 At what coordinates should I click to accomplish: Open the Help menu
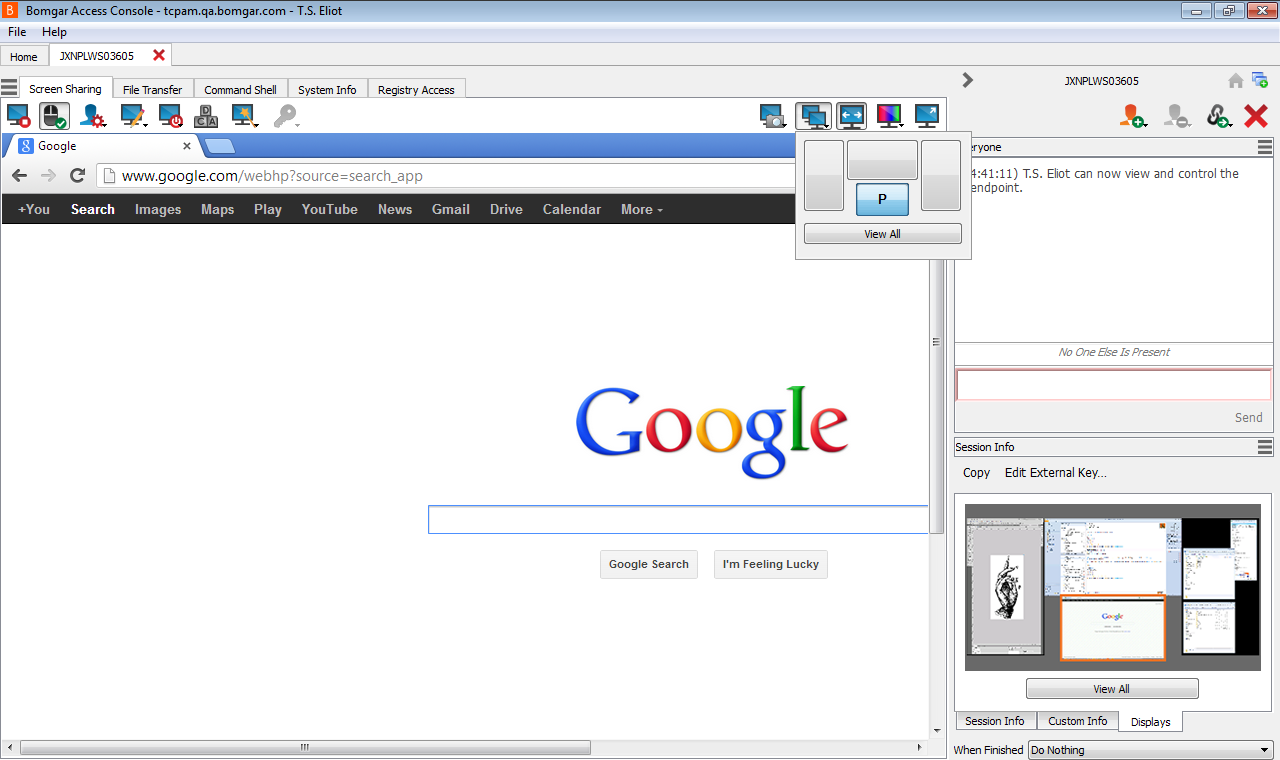55,32
